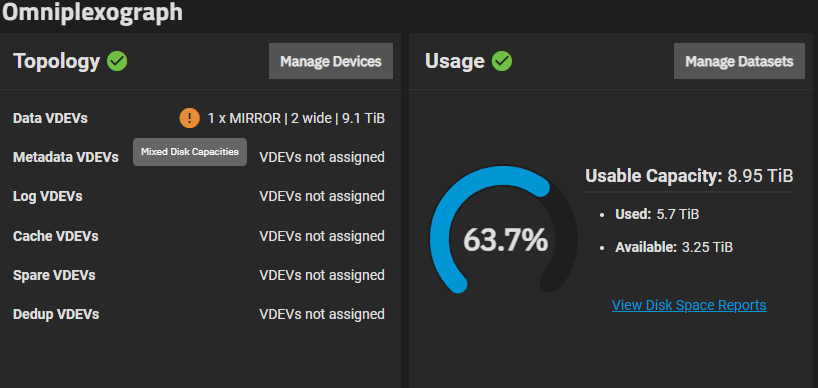Click the Cache VDEVs not assigned value
This screenshot has height=388, width=818.
pyautogui.click(x=322, y=236)
